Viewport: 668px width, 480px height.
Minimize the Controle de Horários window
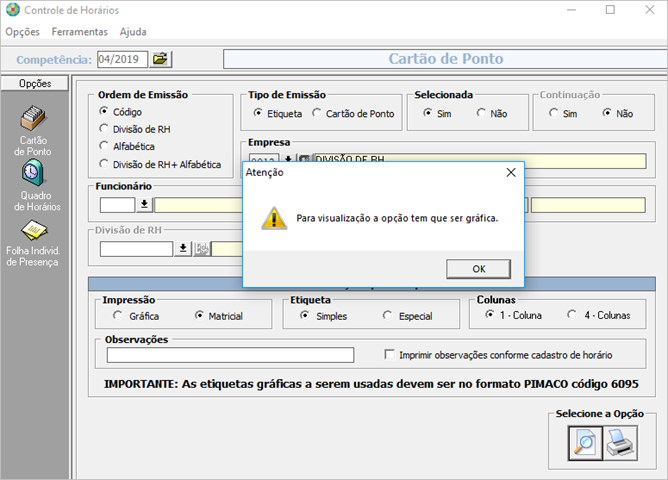pos(571,10)
